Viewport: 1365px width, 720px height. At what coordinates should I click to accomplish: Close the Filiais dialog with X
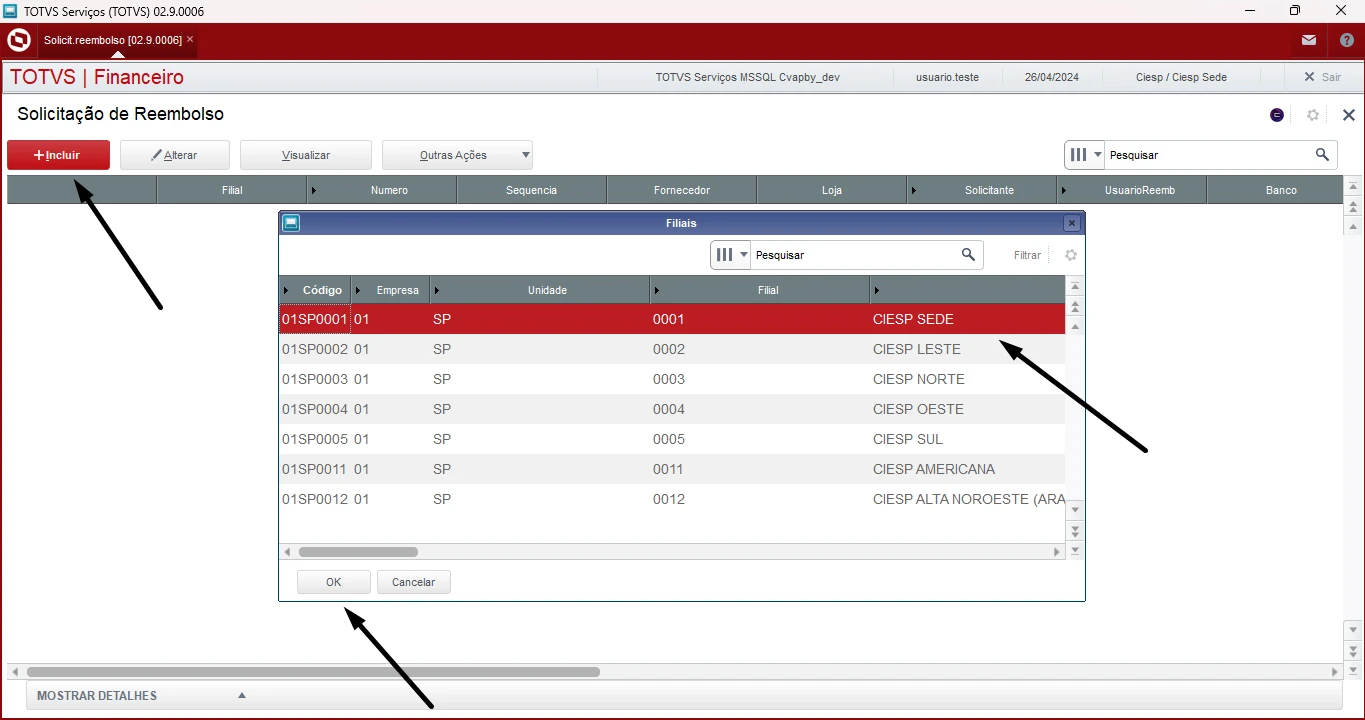1071,223
